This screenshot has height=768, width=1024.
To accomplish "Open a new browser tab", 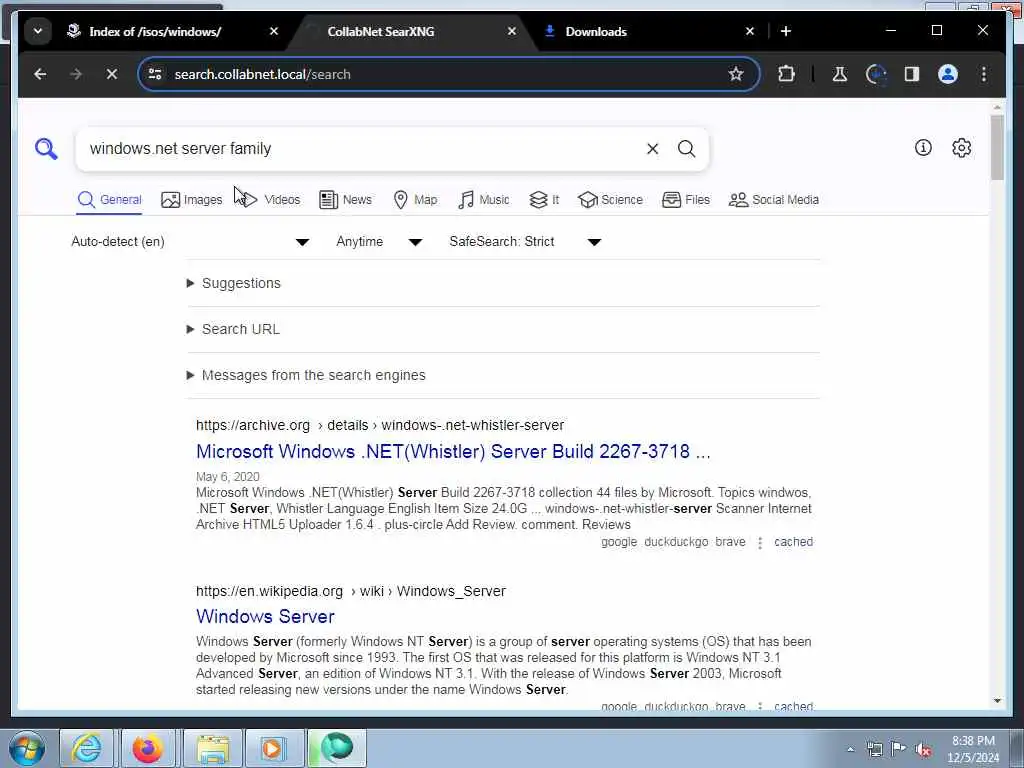I will pos(786,31).
